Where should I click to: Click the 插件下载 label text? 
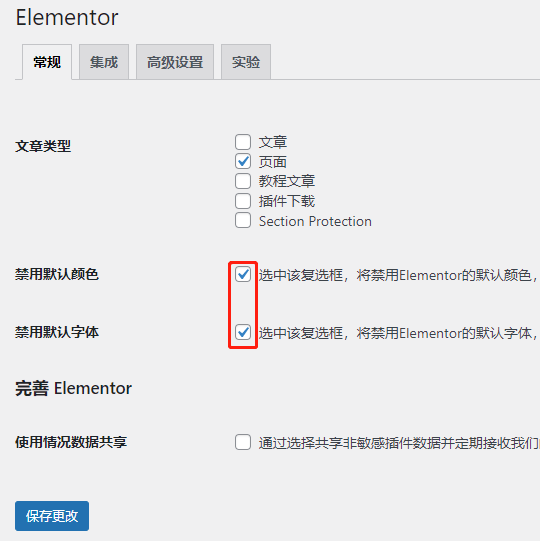coord(287,201)
